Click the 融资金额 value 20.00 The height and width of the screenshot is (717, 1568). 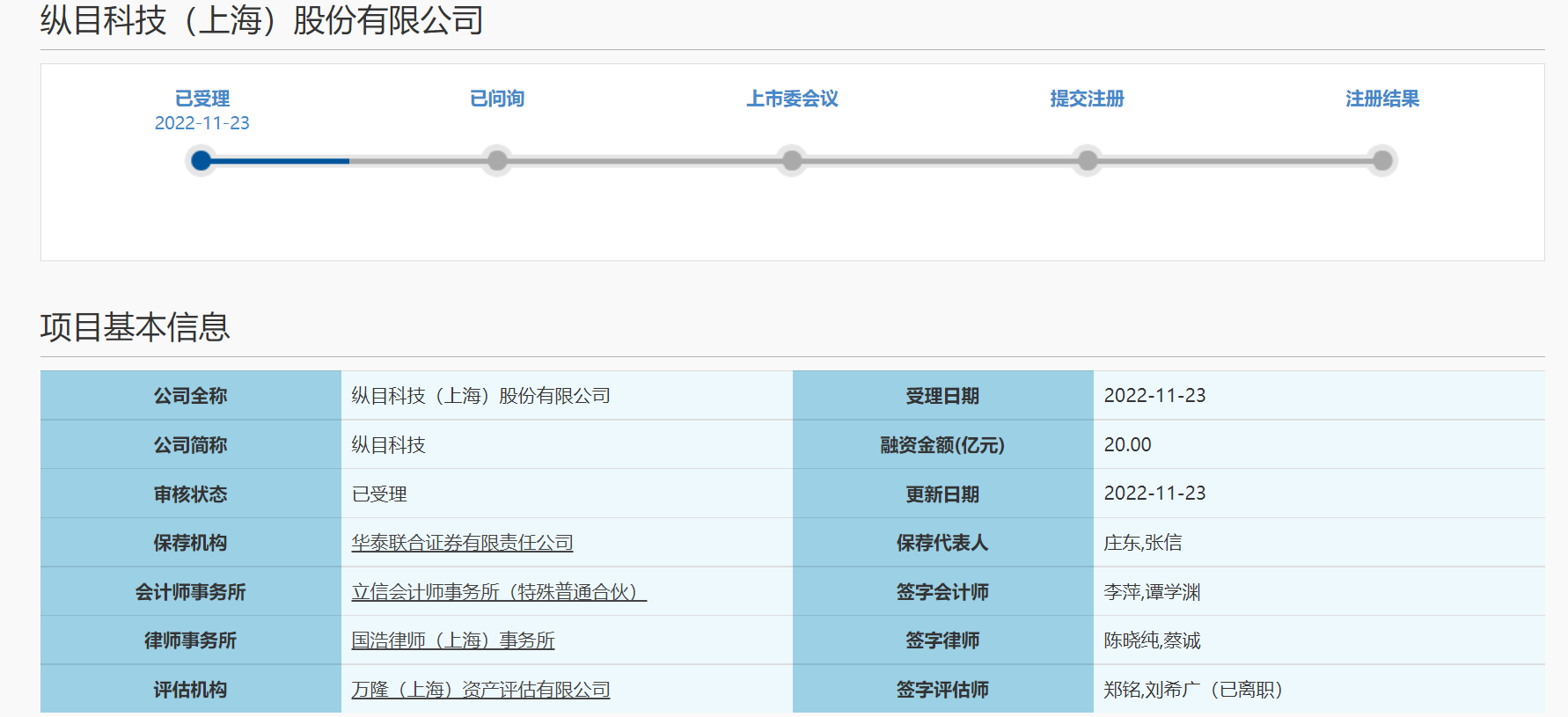coord(1127,445)
